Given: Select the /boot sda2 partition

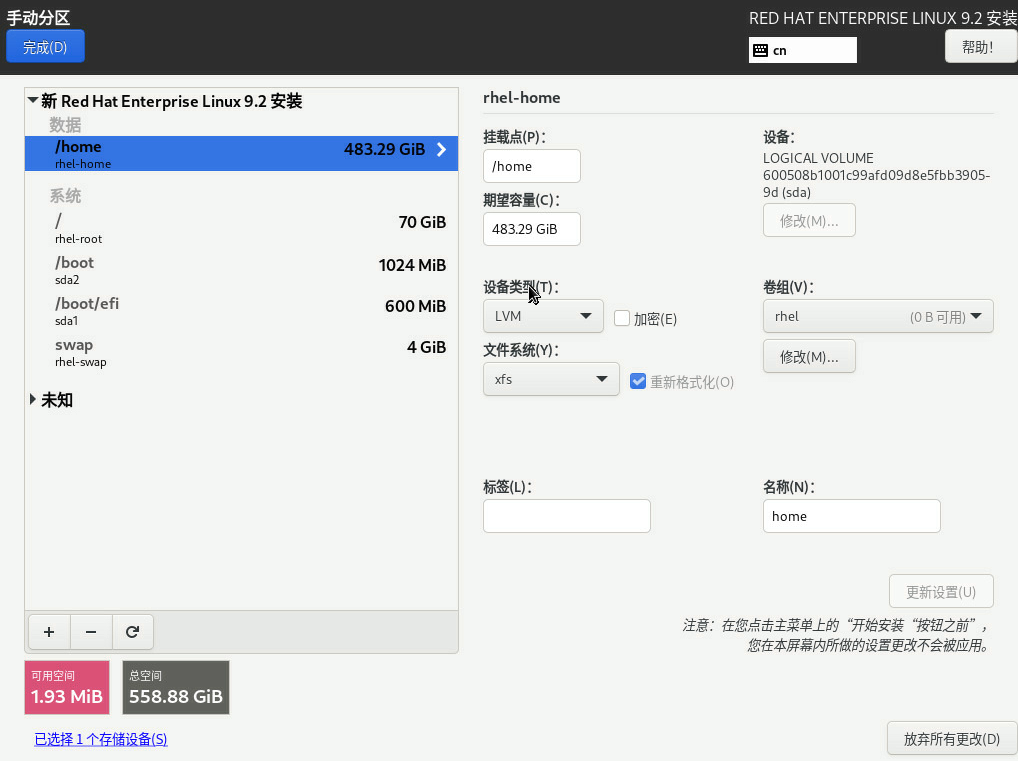Looking at the screenshot, I should point(240,270).
